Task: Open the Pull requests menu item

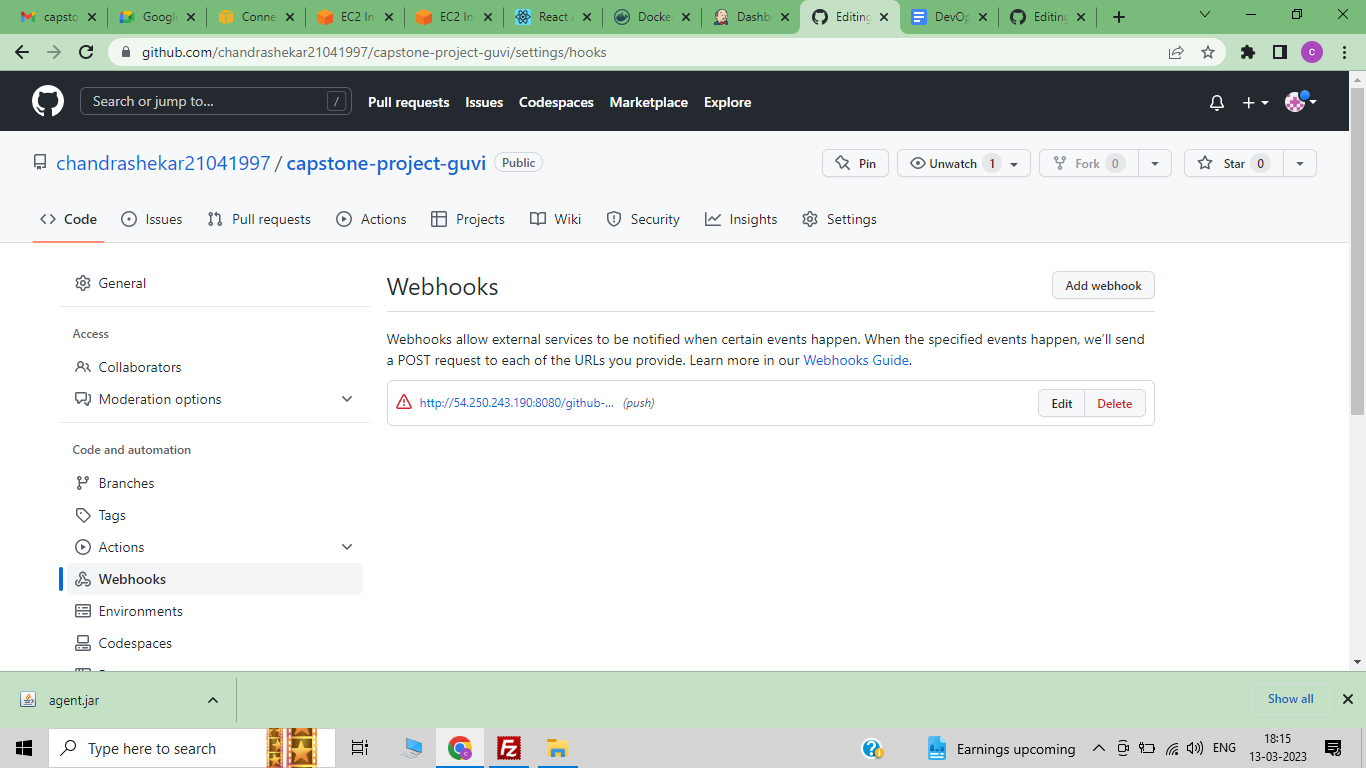Action: 408,102
